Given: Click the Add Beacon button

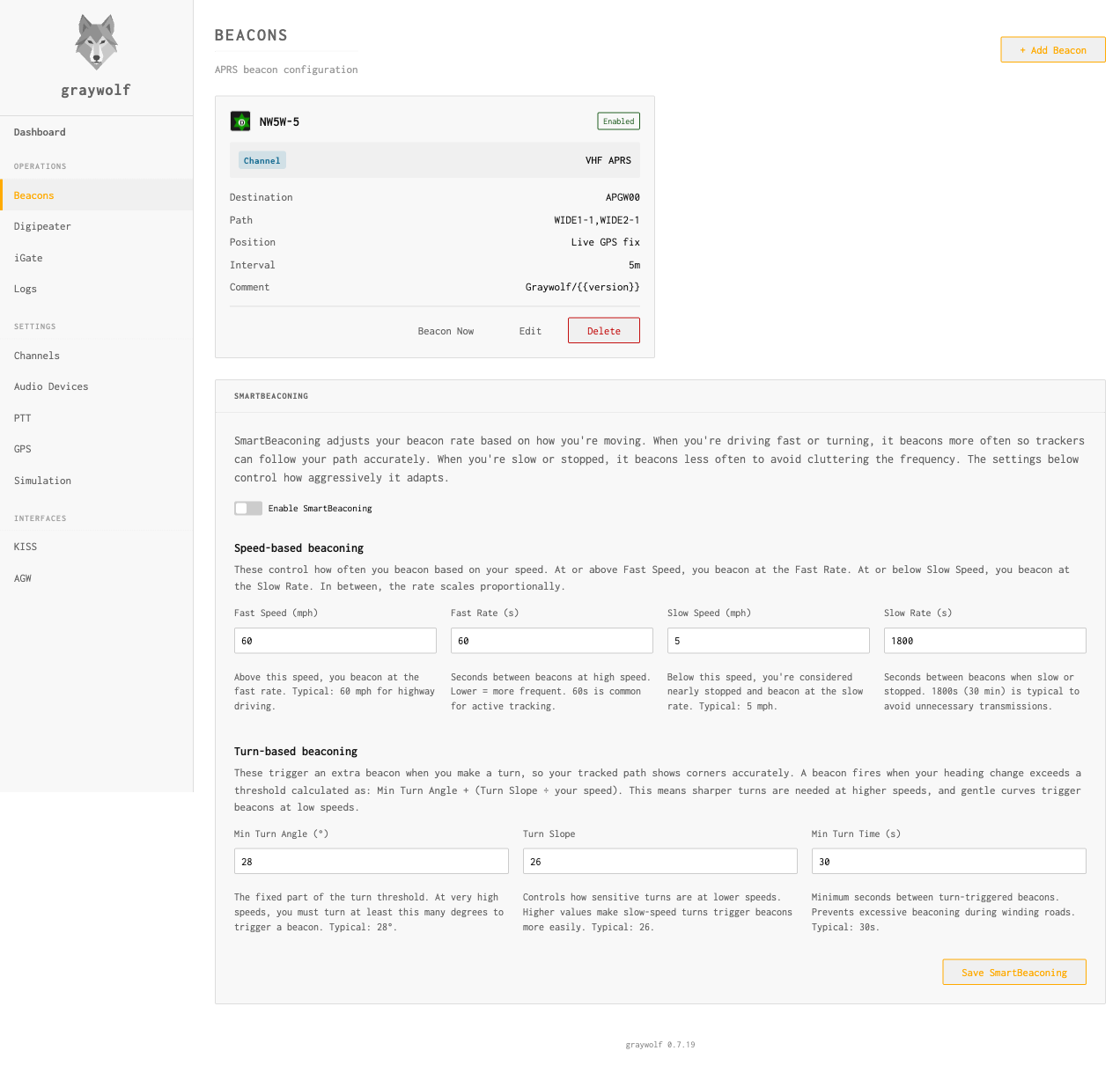Looking at the screenshot, I should click(x=1052, y=49).
